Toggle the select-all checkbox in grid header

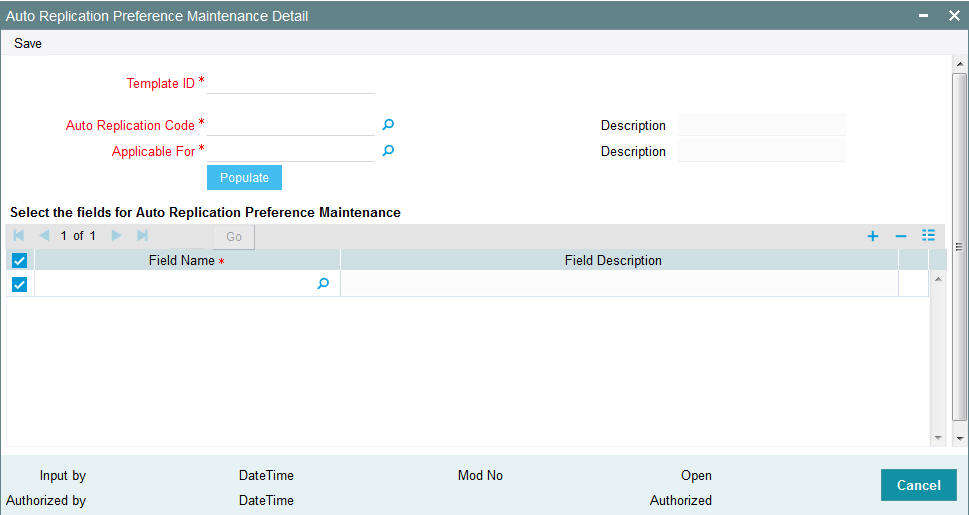[20, 261]
